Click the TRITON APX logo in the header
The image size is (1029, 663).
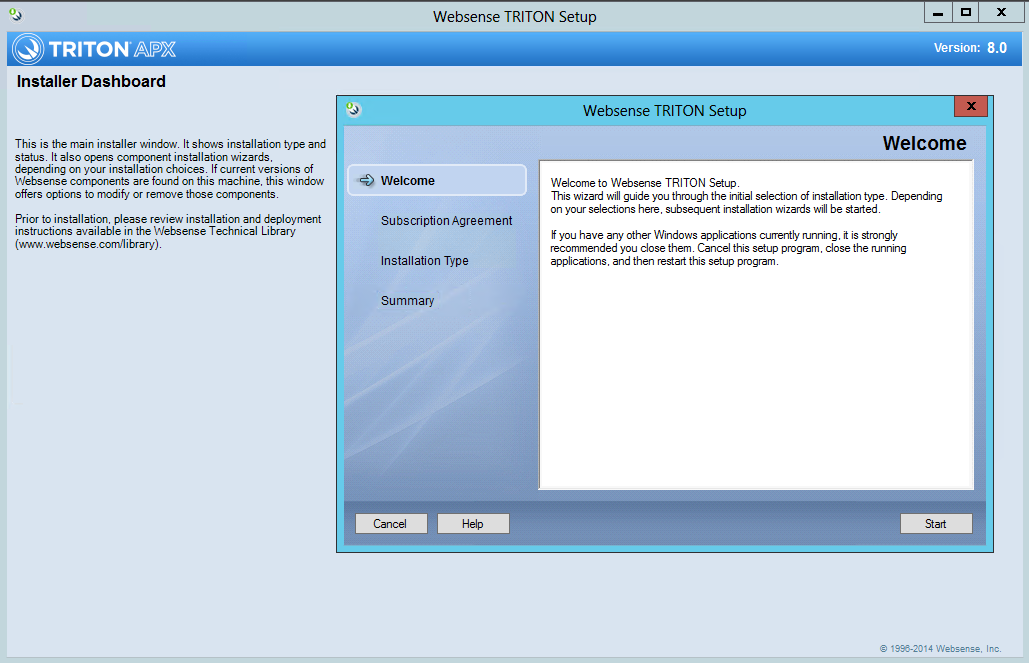tap(94, 49)
